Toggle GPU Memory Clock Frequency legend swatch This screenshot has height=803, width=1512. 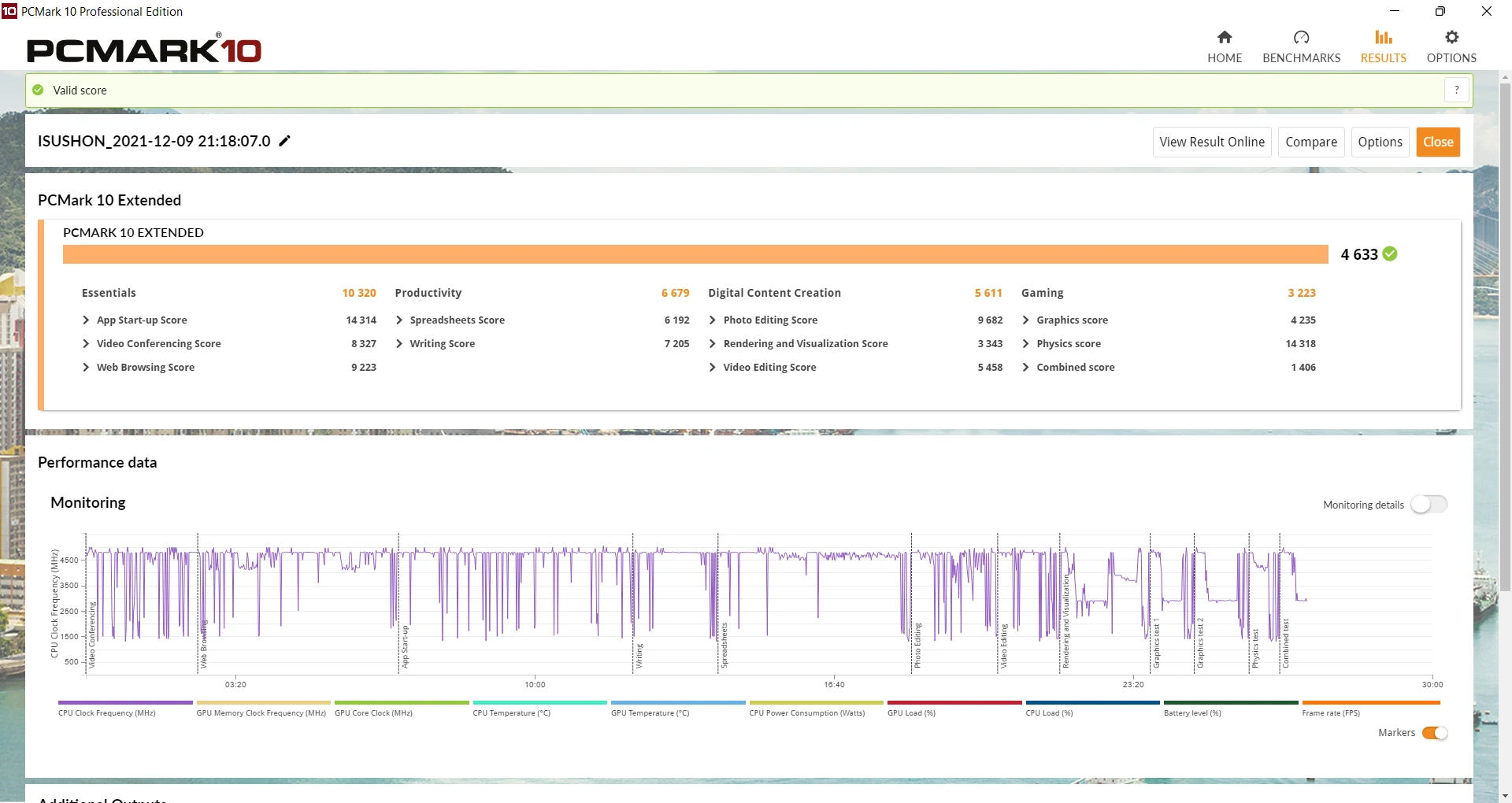[x=264, y=702]
